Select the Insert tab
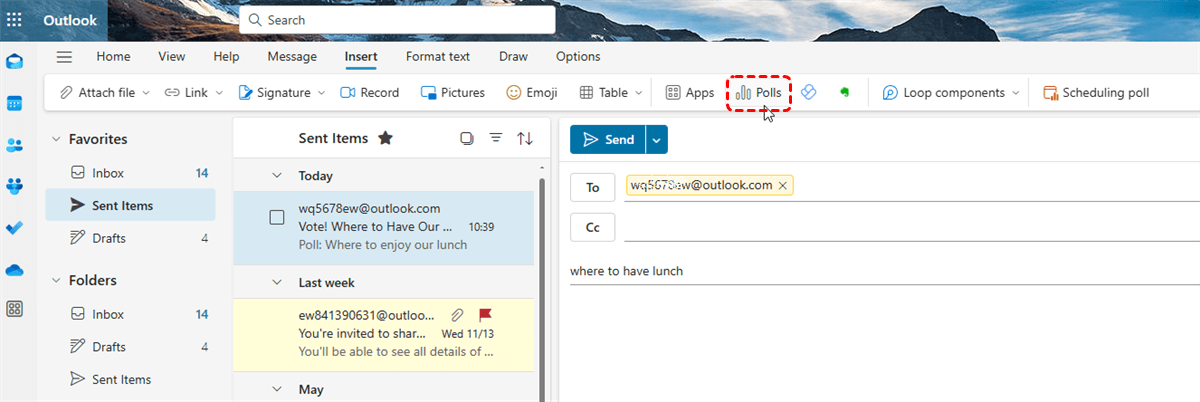 (x=361, y=57)
